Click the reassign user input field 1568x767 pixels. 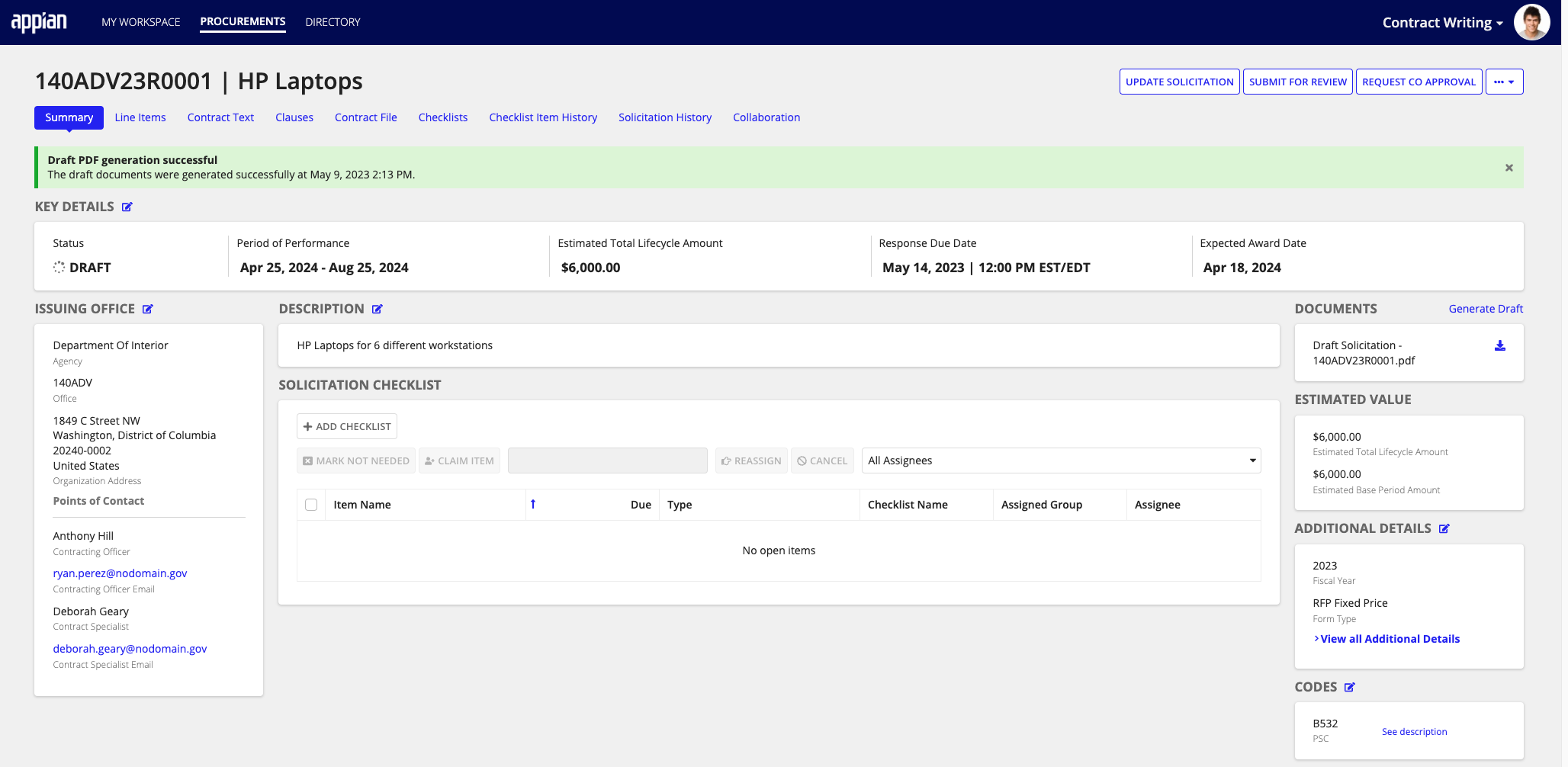pyautogui.click(x=608, y=461)
